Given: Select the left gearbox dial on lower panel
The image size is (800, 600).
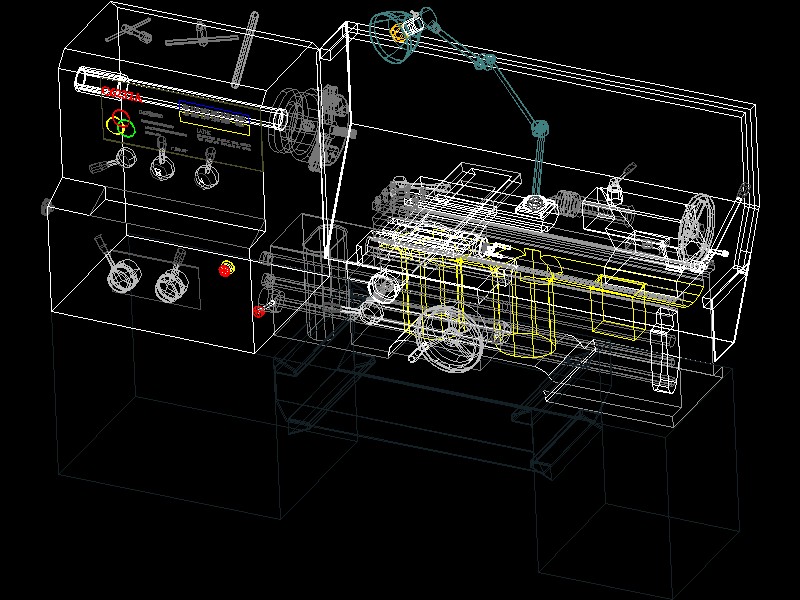Looking at the screenshot, I should (x=122, y=278).
